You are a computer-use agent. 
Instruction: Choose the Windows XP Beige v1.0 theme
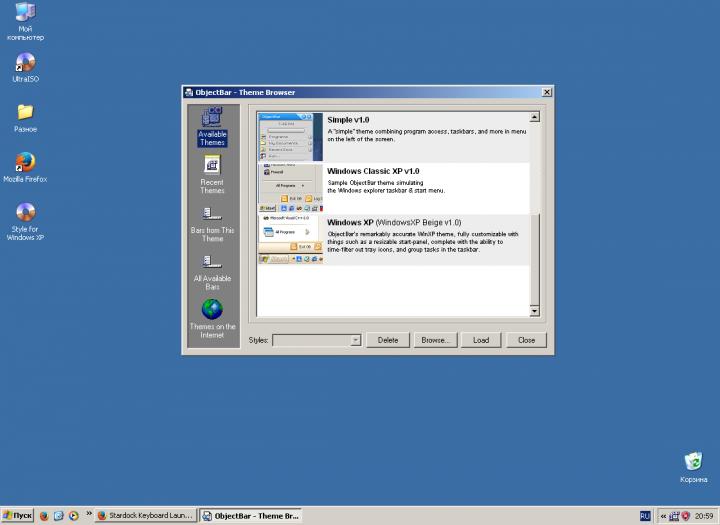pyautogui.click(x=290, y=239)
